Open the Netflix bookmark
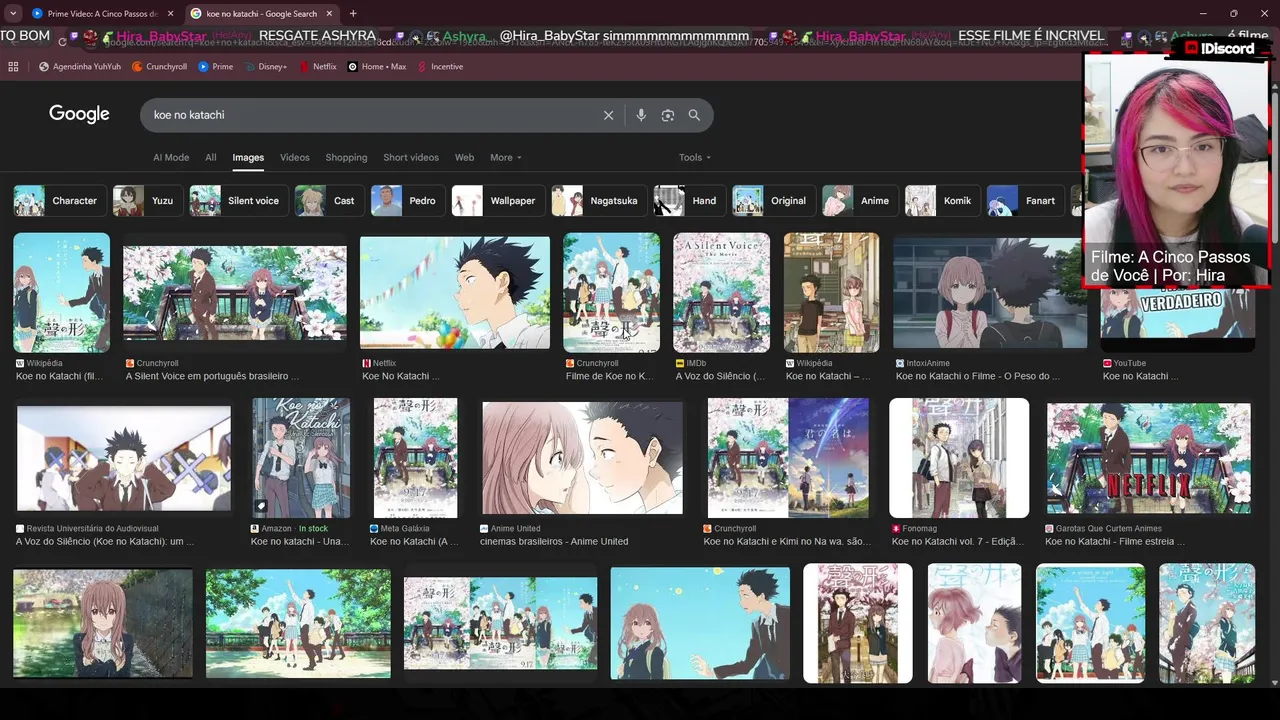The height and width of the screenshot is (720, 1280). pos(317,67)
